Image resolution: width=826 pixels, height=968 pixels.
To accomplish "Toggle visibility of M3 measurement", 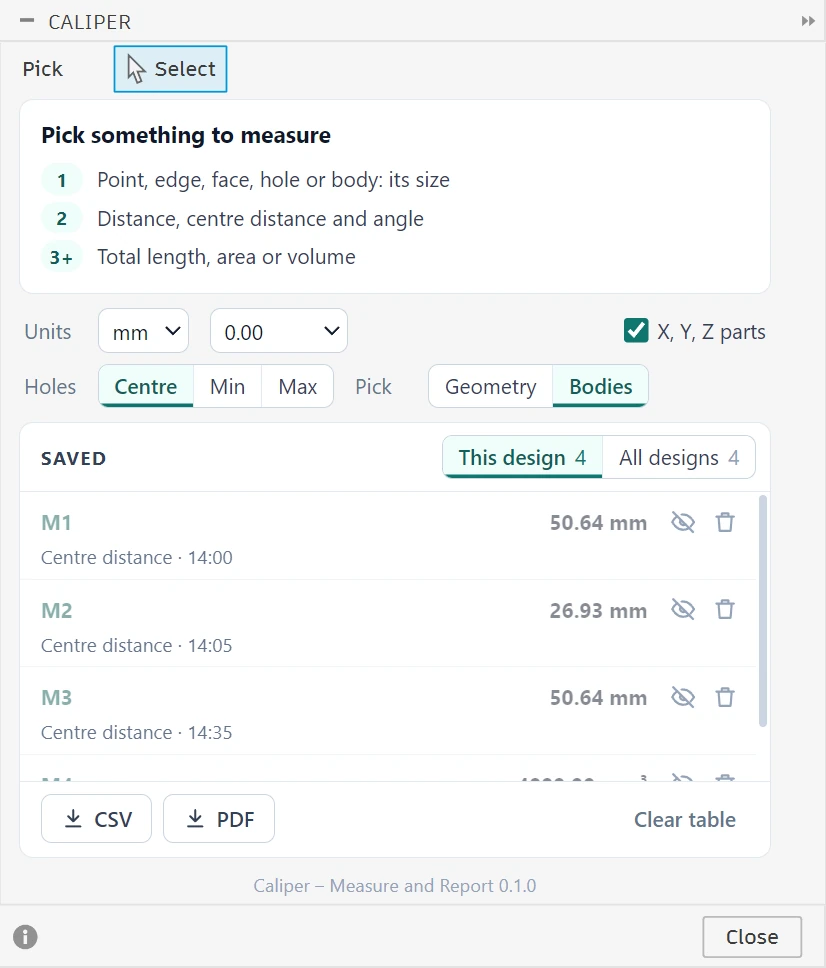I will pyautogui.click(x=683, y=698).
